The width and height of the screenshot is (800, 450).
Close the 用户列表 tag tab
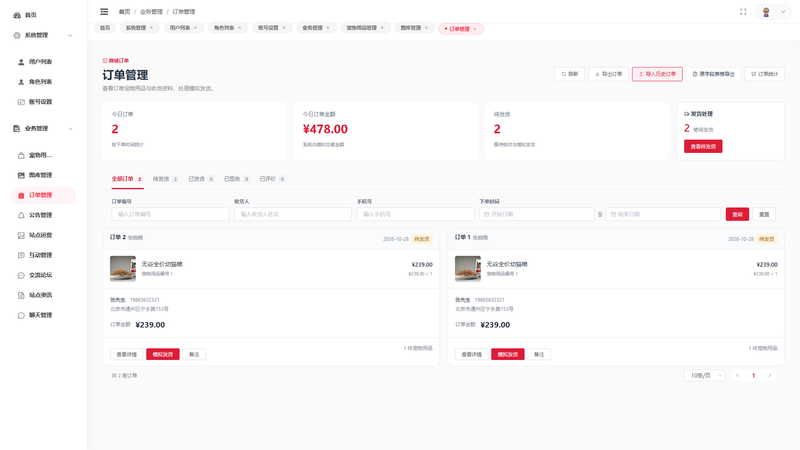point(195,28)
